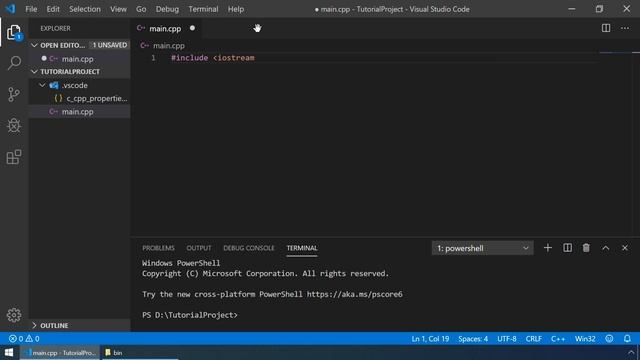Screen dimensions: 640x360
Task: Click main.cpp in the breadcrumb
Action: tap(169, 45)
